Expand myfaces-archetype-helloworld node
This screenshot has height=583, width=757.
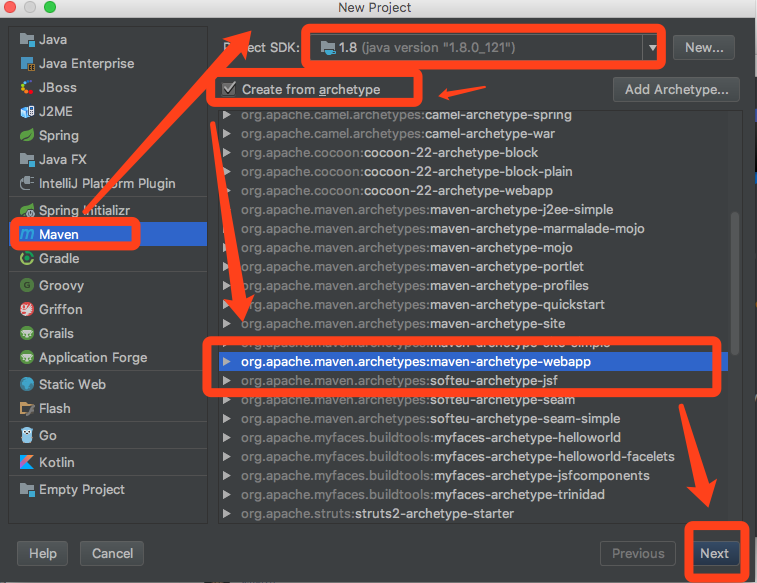point(226,438)
